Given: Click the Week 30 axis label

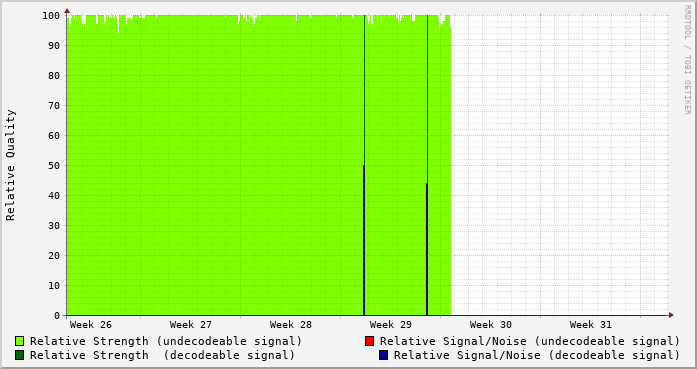Looking at the screenshot, I should tap(491, 325).
